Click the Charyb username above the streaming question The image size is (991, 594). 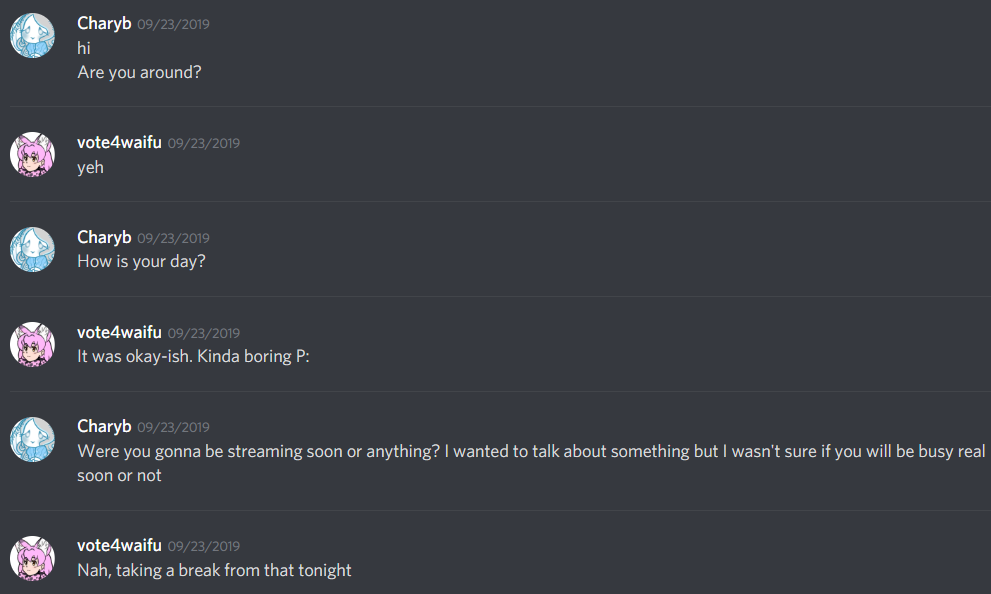104,426
